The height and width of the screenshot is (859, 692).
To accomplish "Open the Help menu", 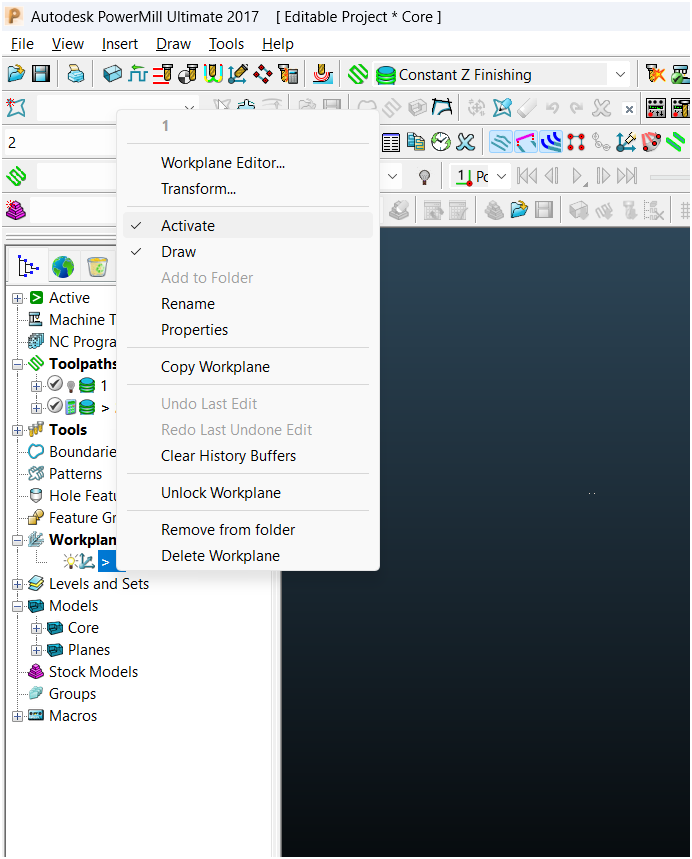I will tap(278, 44).
